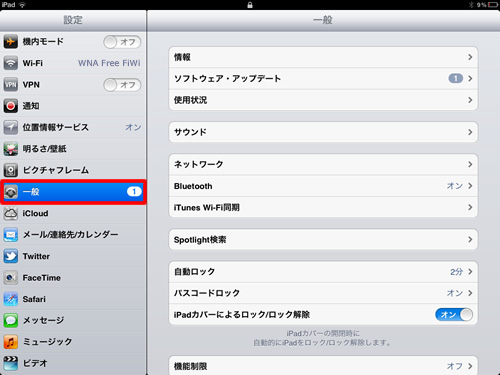Tap the Bluetooth status bar icon
This screenshot has width=500, height=375.
pyautogui.click(x=471, y=5)
